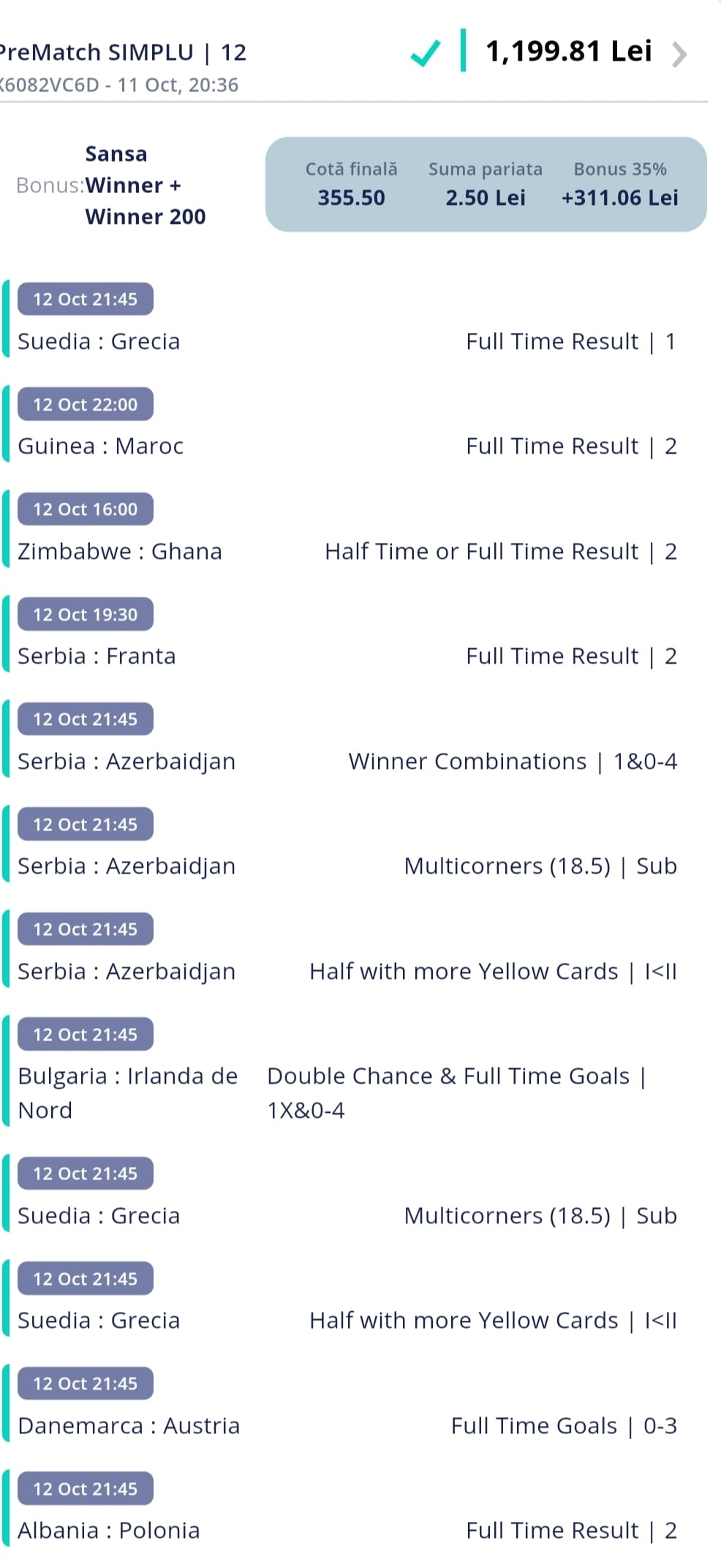Open the 1,199.81 Lei winnings amount
The height and width of the screenshot is (1568, 721).
568,51
